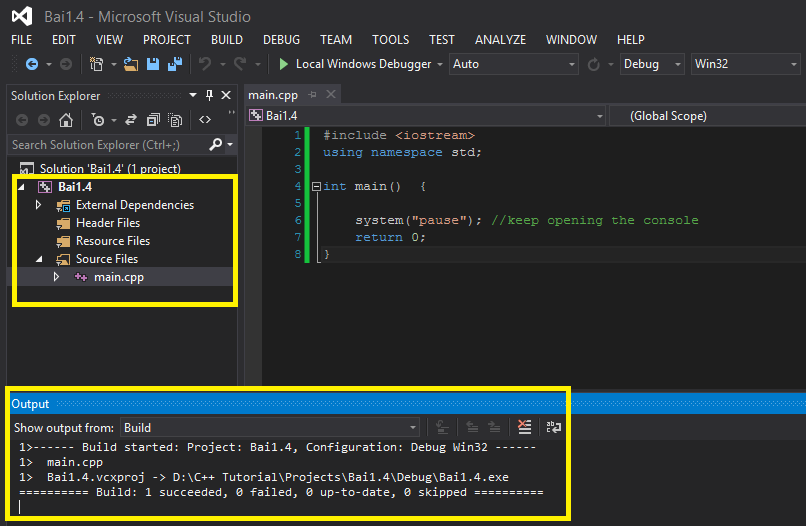Click the Redo toolbar icon
This screenshot has width=806, height=526.
pos(240,64)
